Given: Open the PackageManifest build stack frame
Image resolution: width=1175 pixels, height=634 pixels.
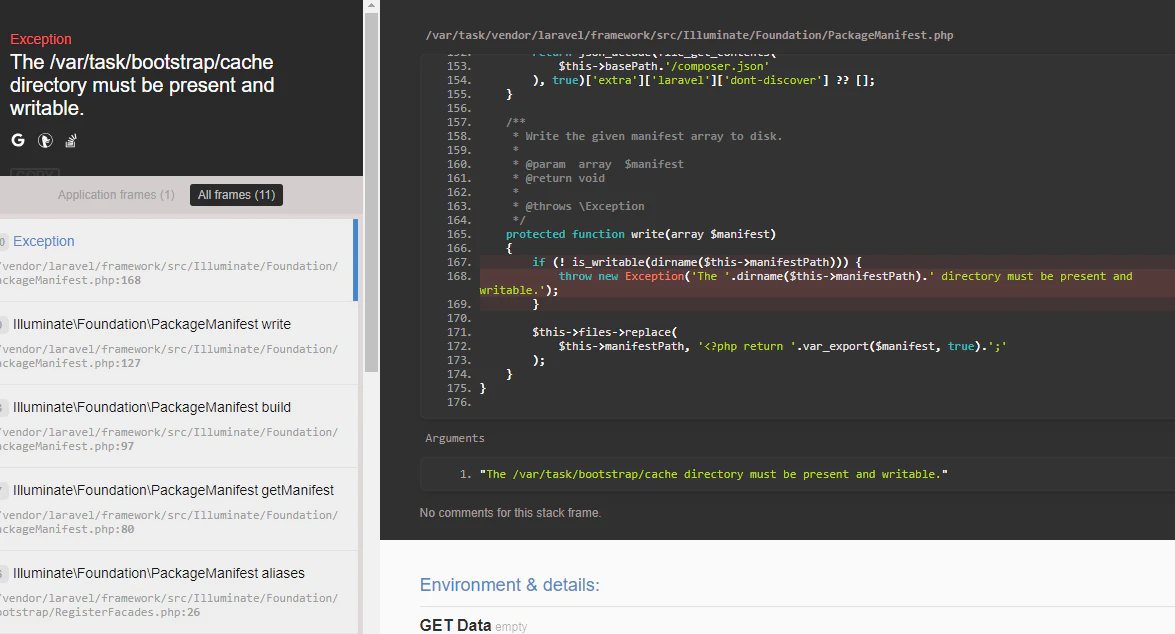Looking at the screenshot, I should click(178, 426).
